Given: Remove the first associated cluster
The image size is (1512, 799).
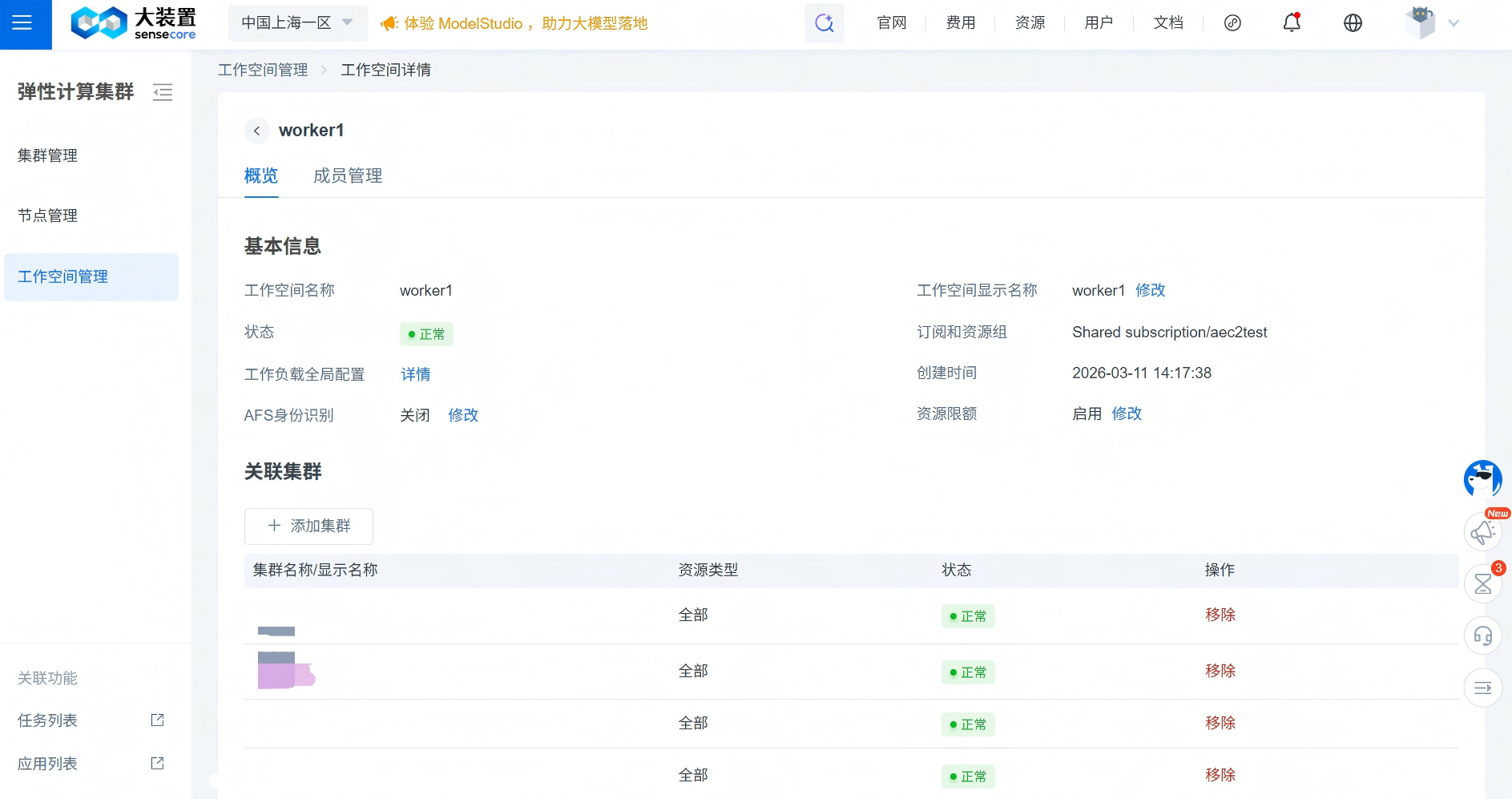Looking at the screenshot, I should click(x=1220, y=615).
